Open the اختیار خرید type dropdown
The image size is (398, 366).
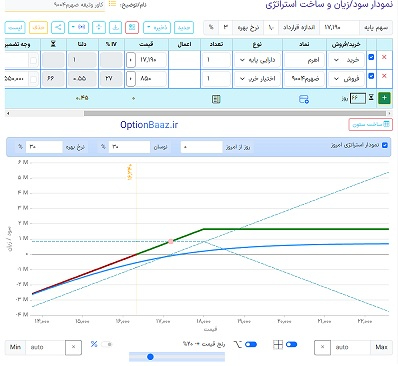[257, 79]
